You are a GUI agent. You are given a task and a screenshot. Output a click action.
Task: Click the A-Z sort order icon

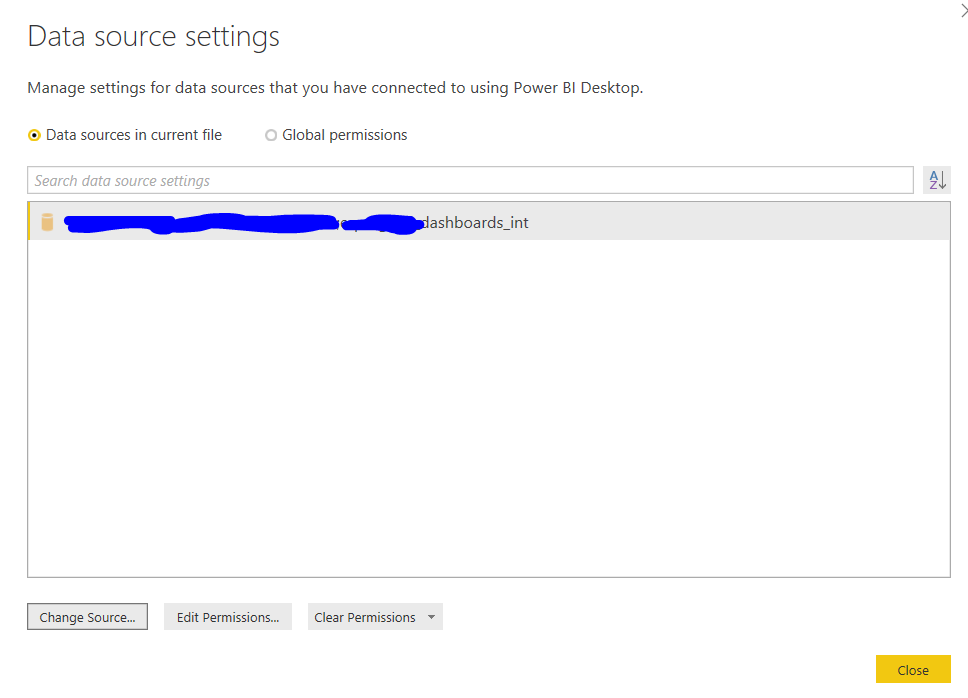[937, 180]
